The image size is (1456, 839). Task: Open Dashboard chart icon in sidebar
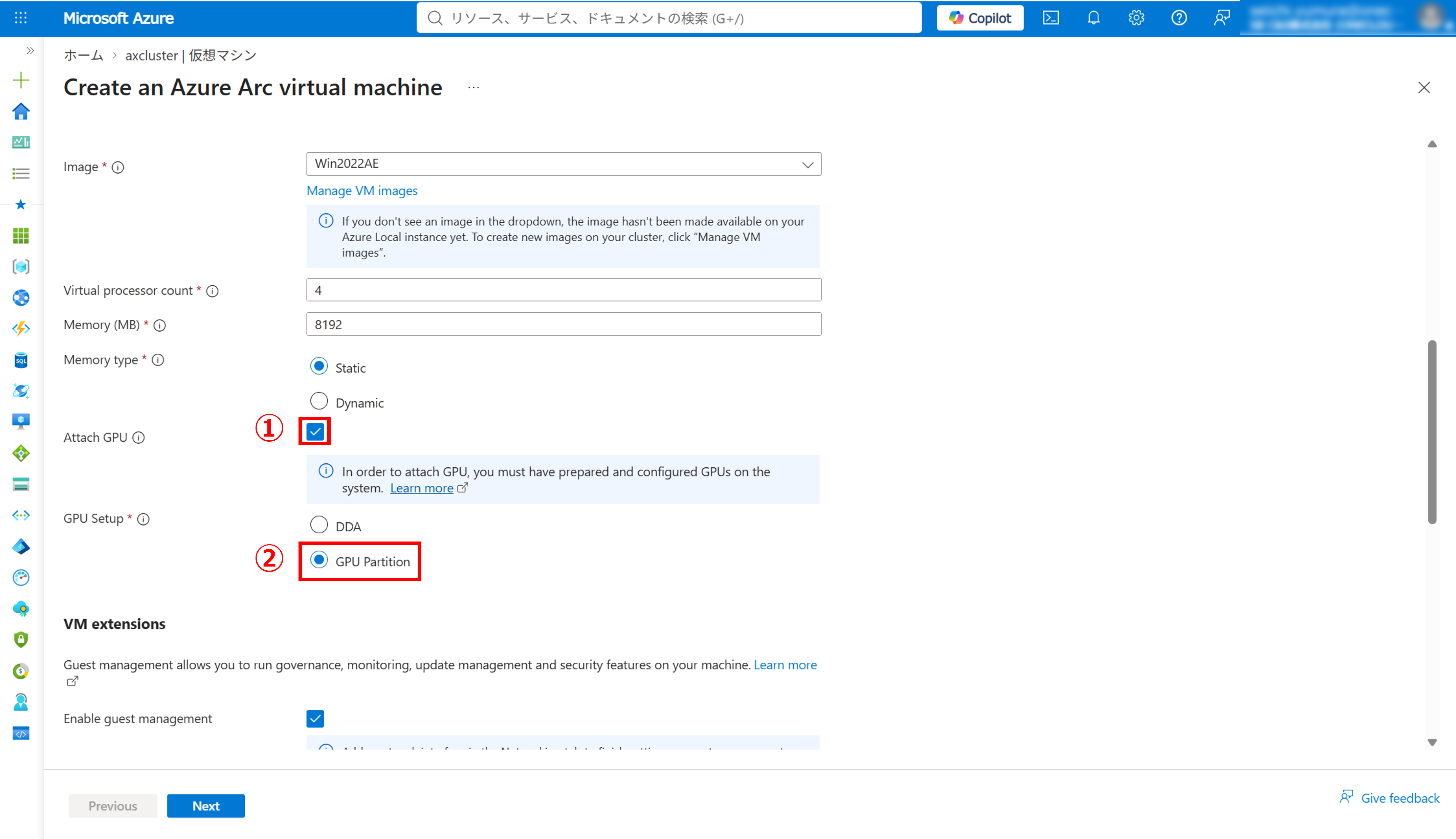pos(21,142)
